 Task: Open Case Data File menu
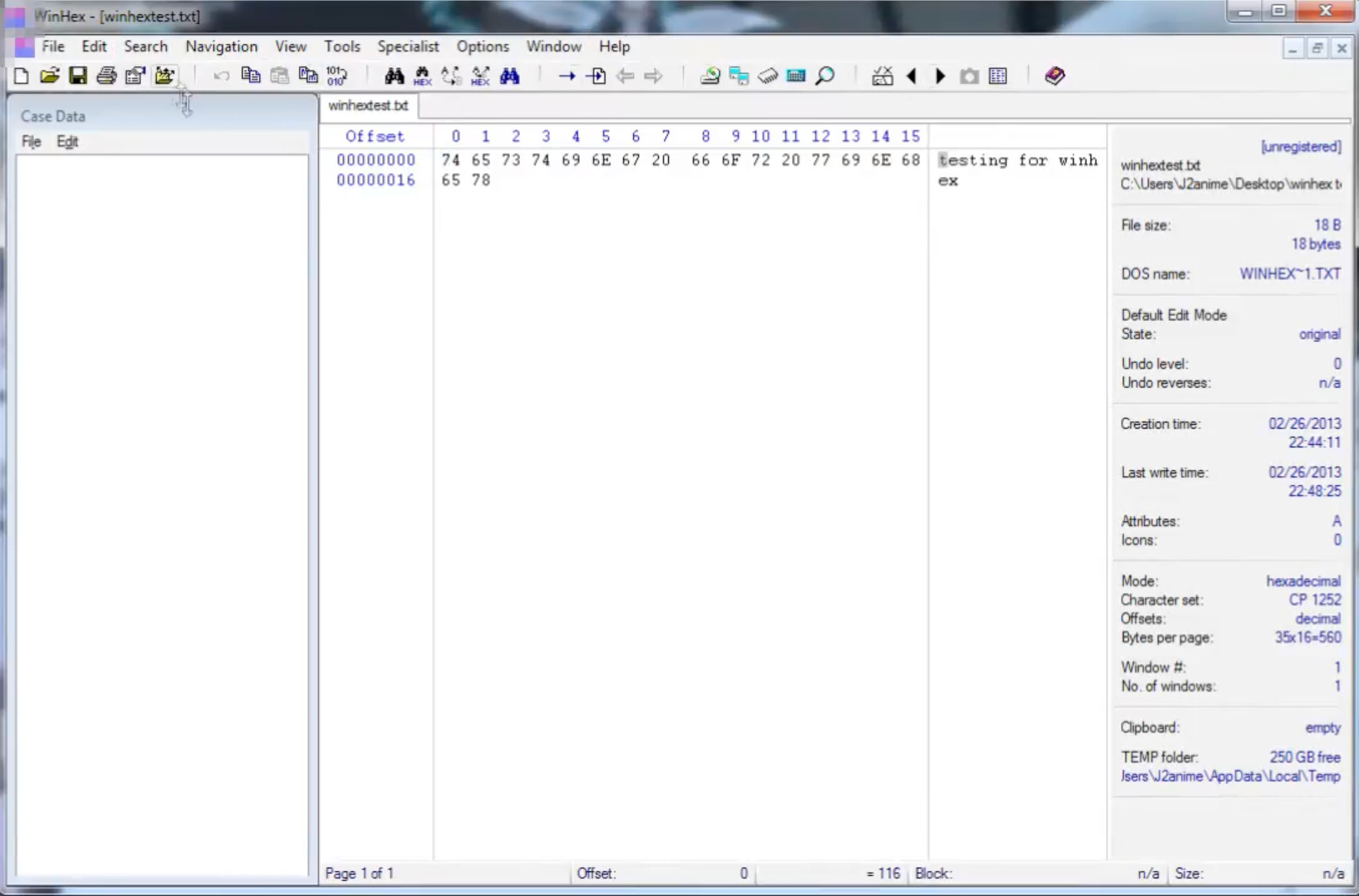click(32, 142)
